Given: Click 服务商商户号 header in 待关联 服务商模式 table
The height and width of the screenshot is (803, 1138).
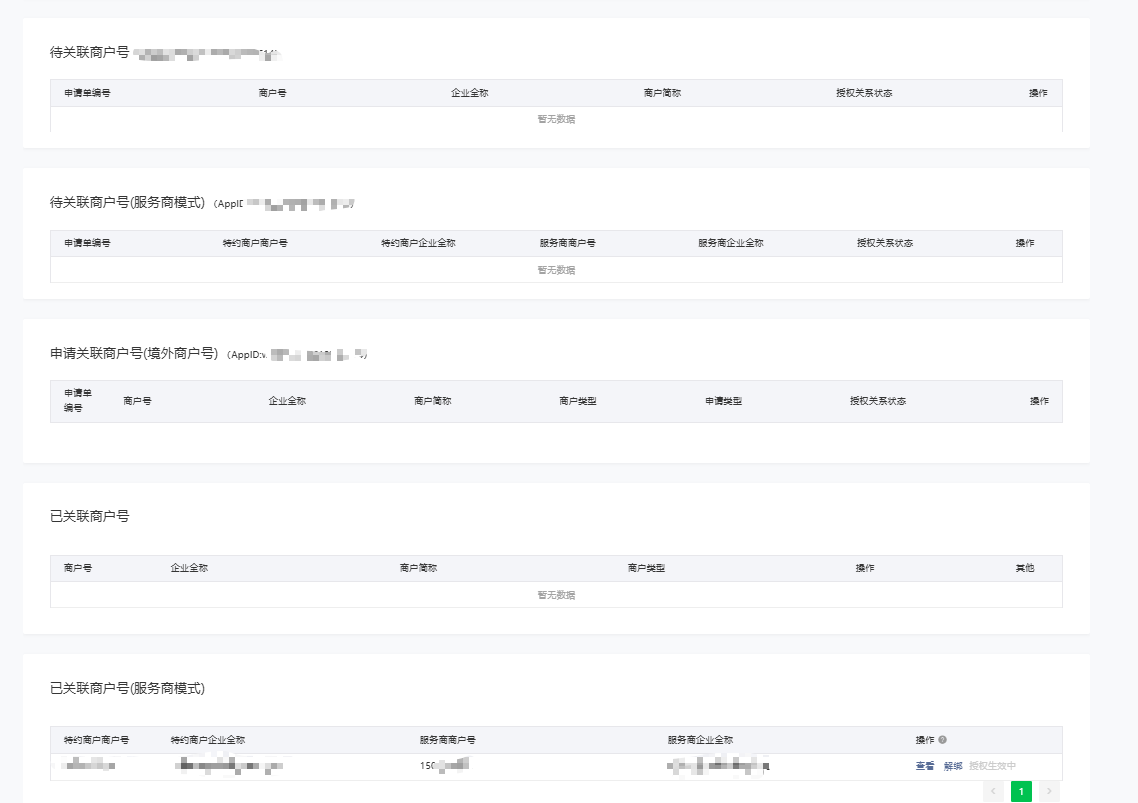Looking at the screenshot, I should 568,243.
